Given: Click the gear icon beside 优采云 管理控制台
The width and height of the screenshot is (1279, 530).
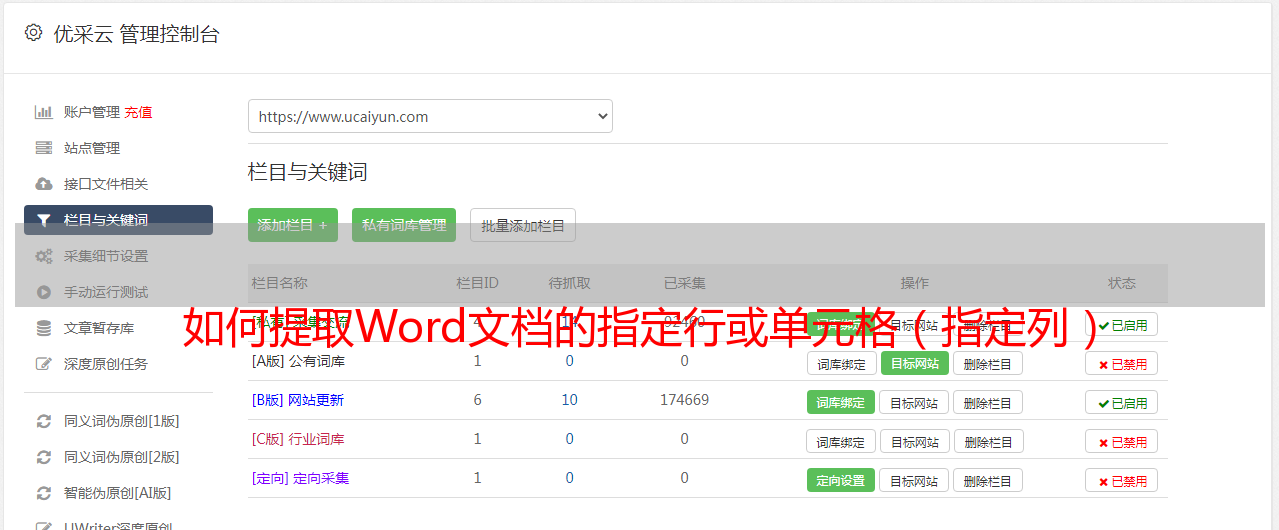Looking at the screenshot, I should (x=33, y=33).
